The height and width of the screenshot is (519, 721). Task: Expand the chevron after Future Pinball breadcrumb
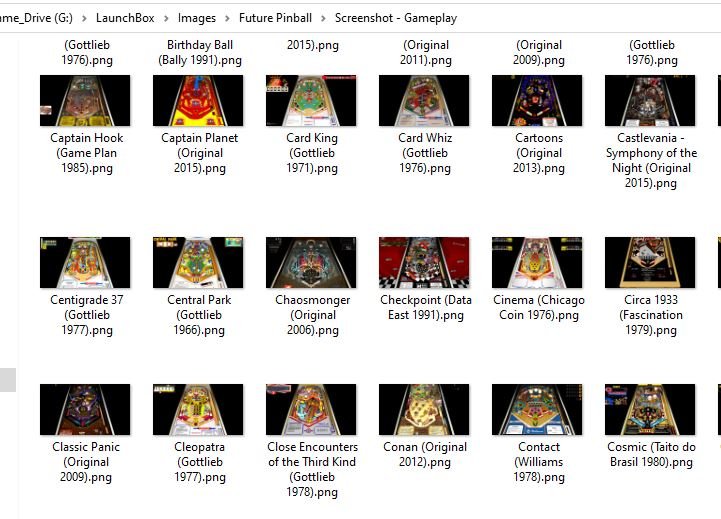[323, 18]
